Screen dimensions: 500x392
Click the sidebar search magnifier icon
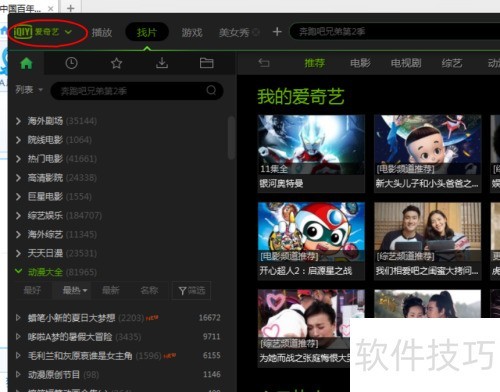pyautogui.click(x=211, y=90)
